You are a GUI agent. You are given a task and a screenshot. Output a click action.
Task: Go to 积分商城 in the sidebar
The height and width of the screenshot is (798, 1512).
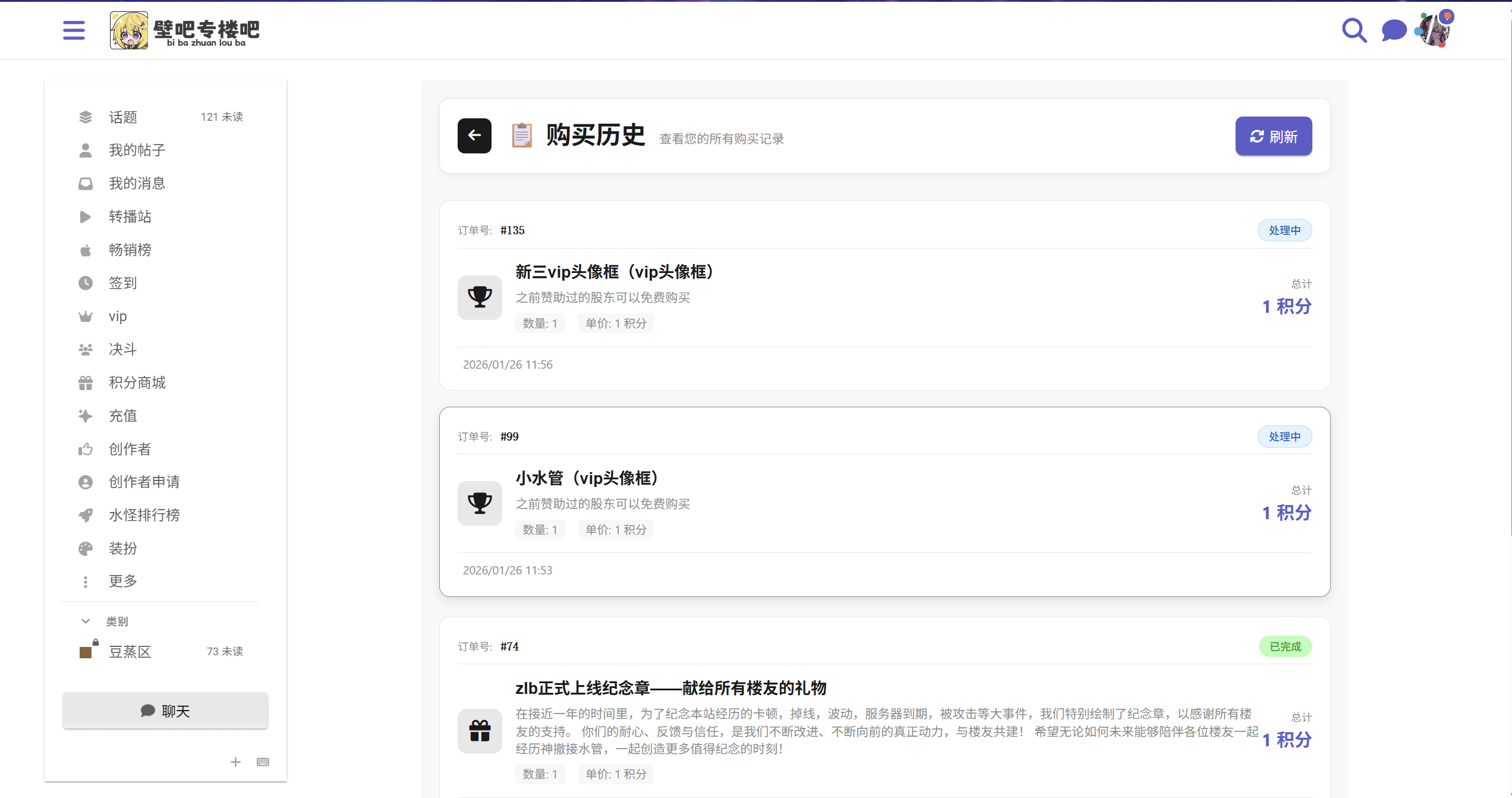point(137,382)
